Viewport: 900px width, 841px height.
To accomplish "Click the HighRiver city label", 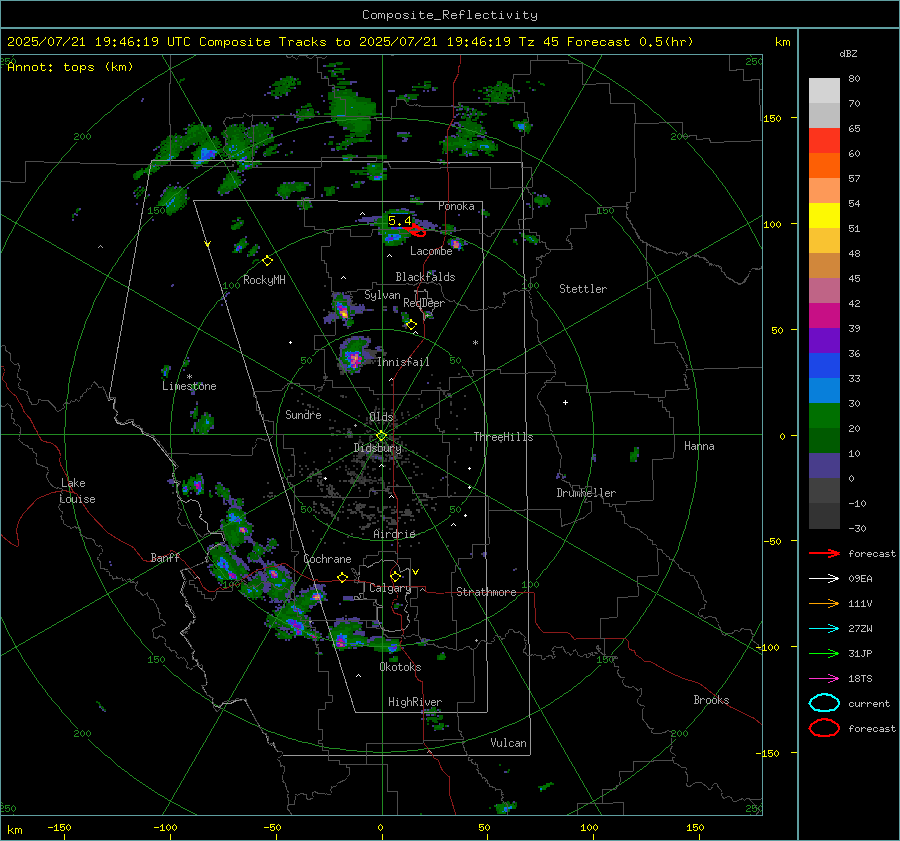I will pos(415,702).
